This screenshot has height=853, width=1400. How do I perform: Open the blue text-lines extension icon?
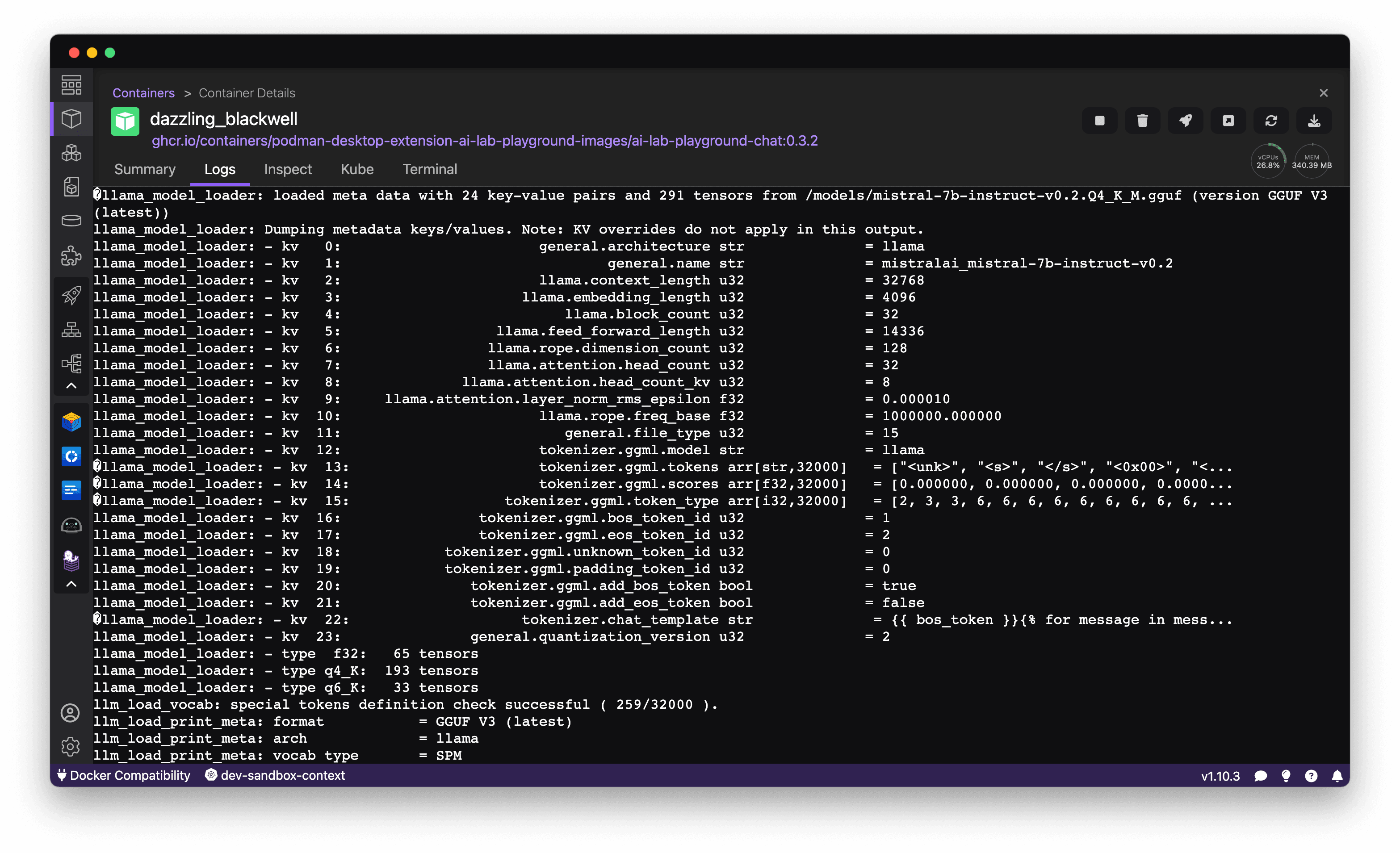[71, 490]
